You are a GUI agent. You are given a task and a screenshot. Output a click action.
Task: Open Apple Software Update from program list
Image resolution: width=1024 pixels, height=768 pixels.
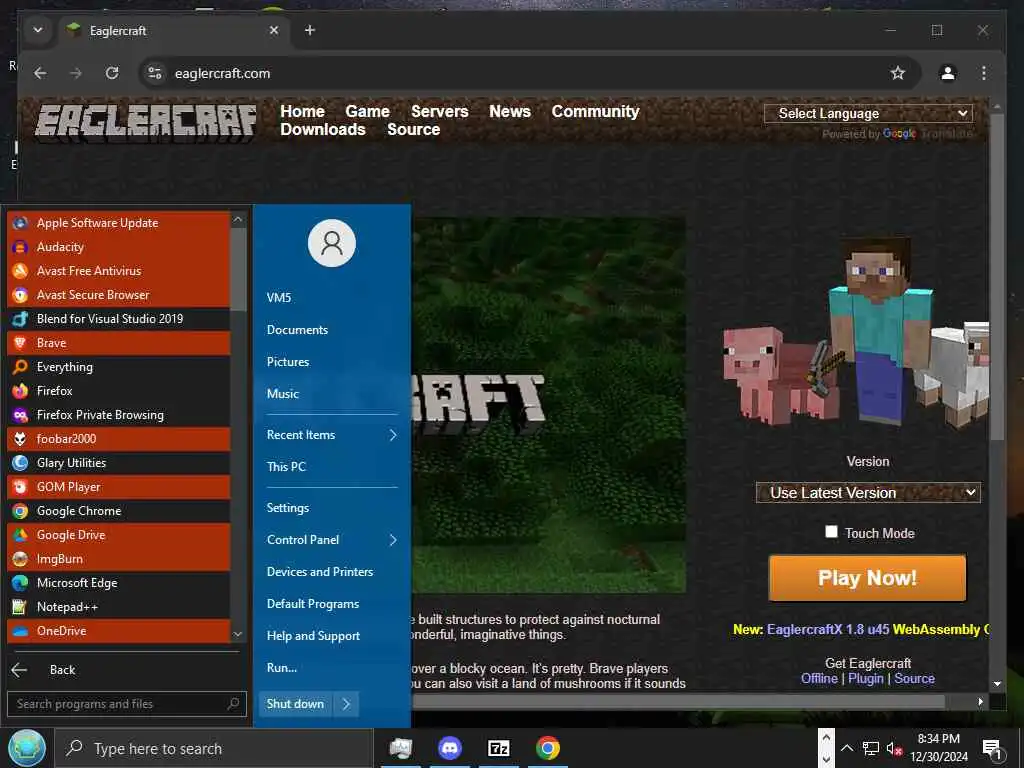click(x=118, y=223)
